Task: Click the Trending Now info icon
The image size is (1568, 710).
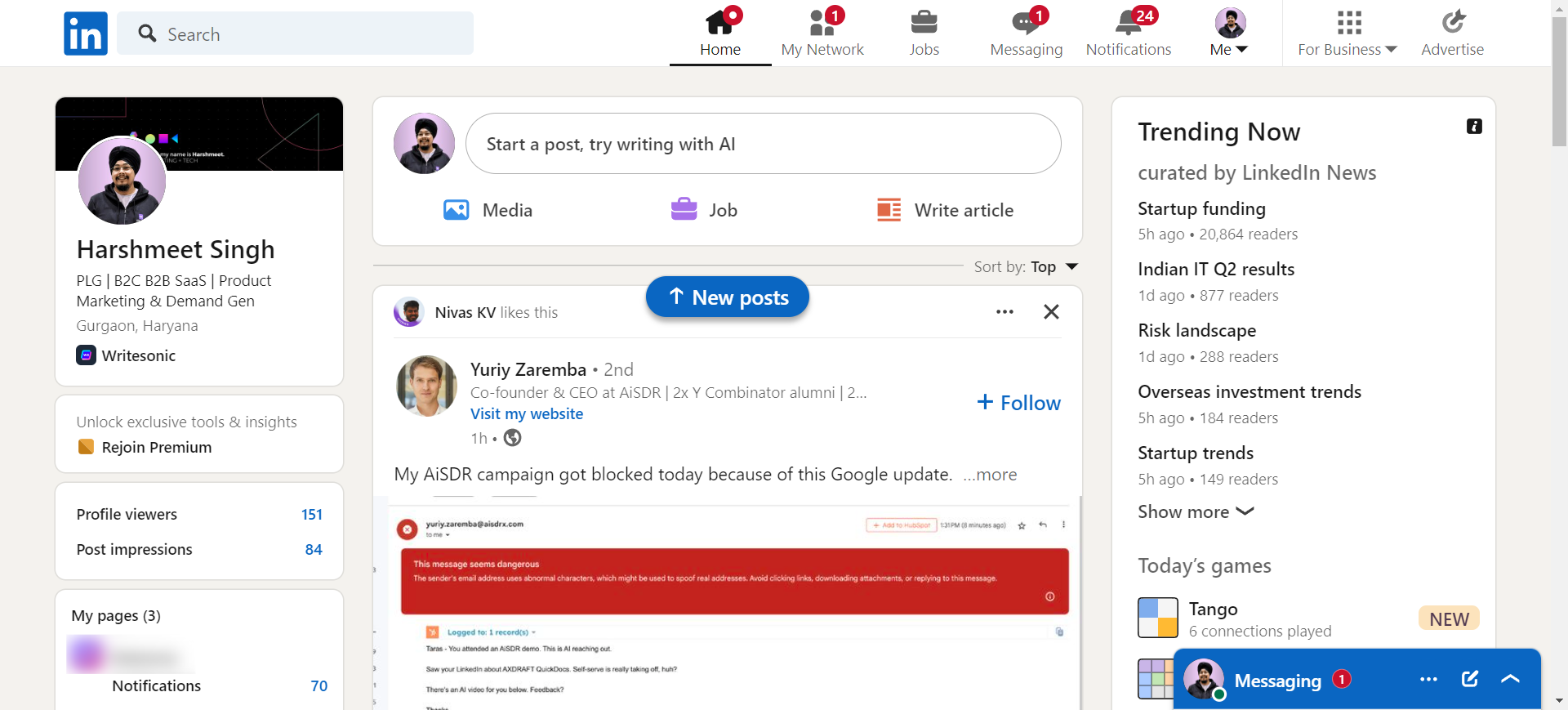Action: 1474,127
